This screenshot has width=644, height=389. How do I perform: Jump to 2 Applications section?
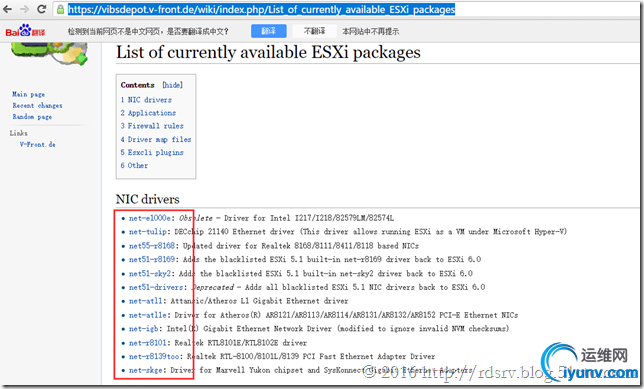click(148, 113)
